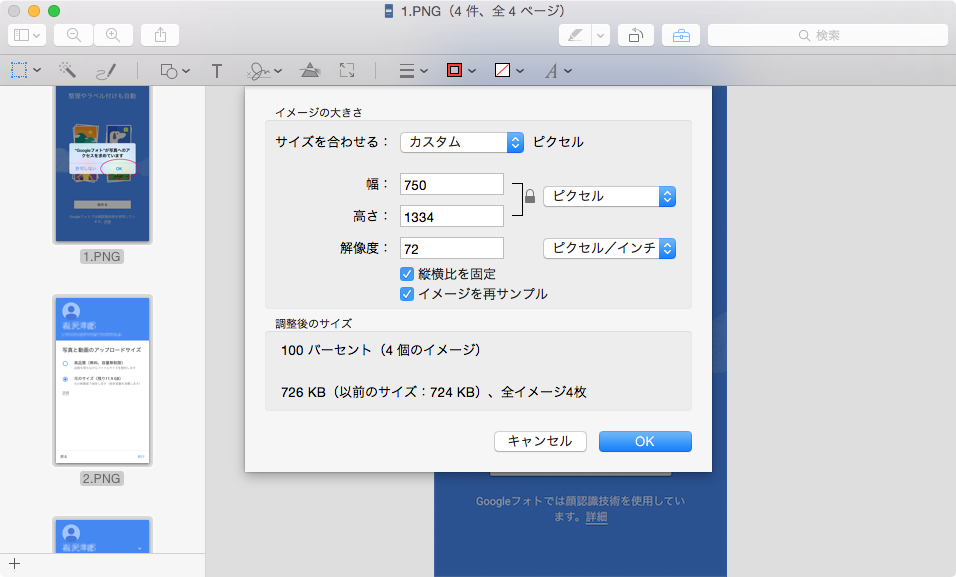Viewport: 956px width, 577px height.
Task: Uncheck the イメージを再サンプル checkbox
Action: [x=407, y=294]
